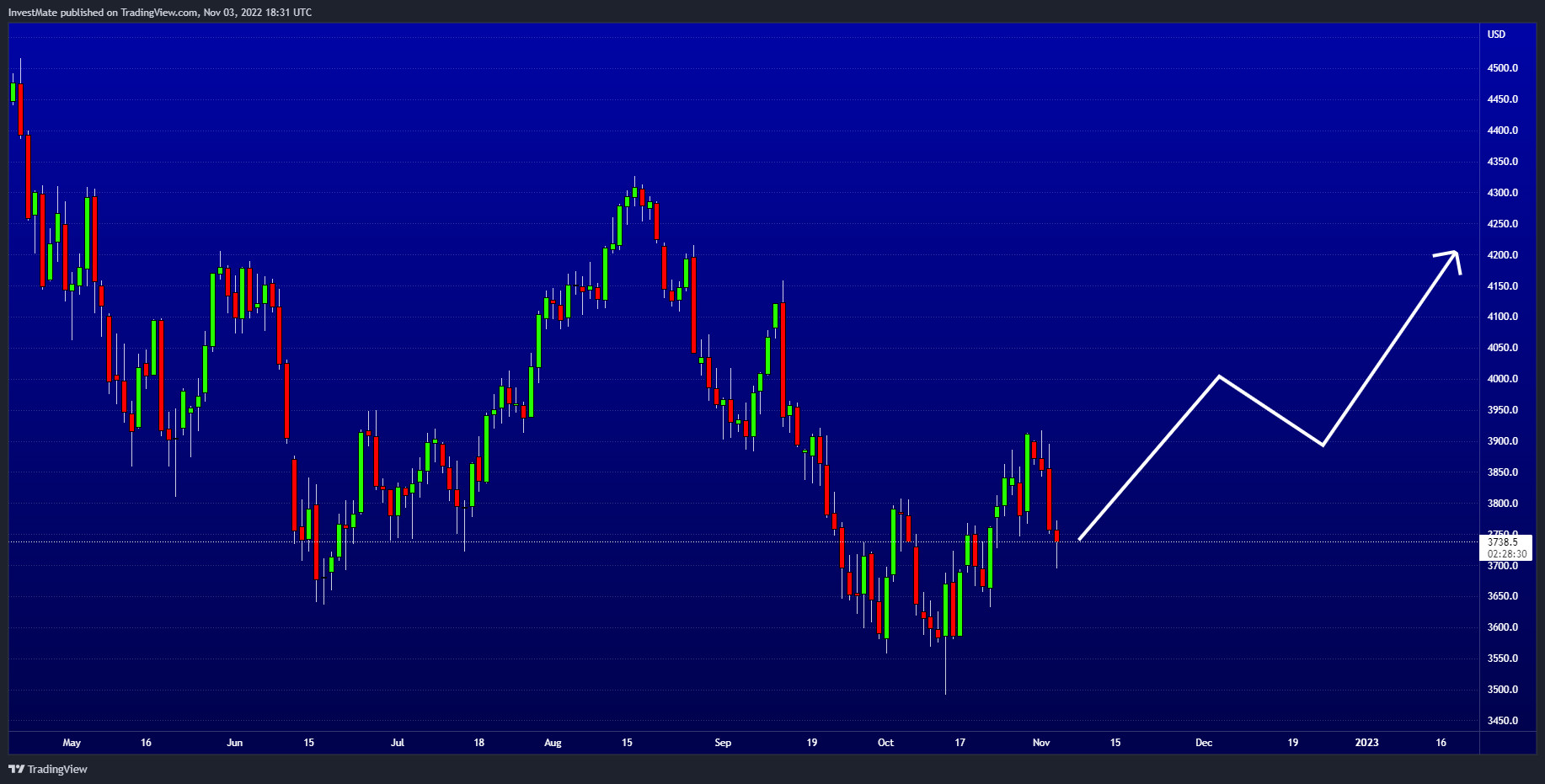The width and height of the screenshot is (1545, 784).
Task: Click the 17 label on time axis
Action: (960, 743)
